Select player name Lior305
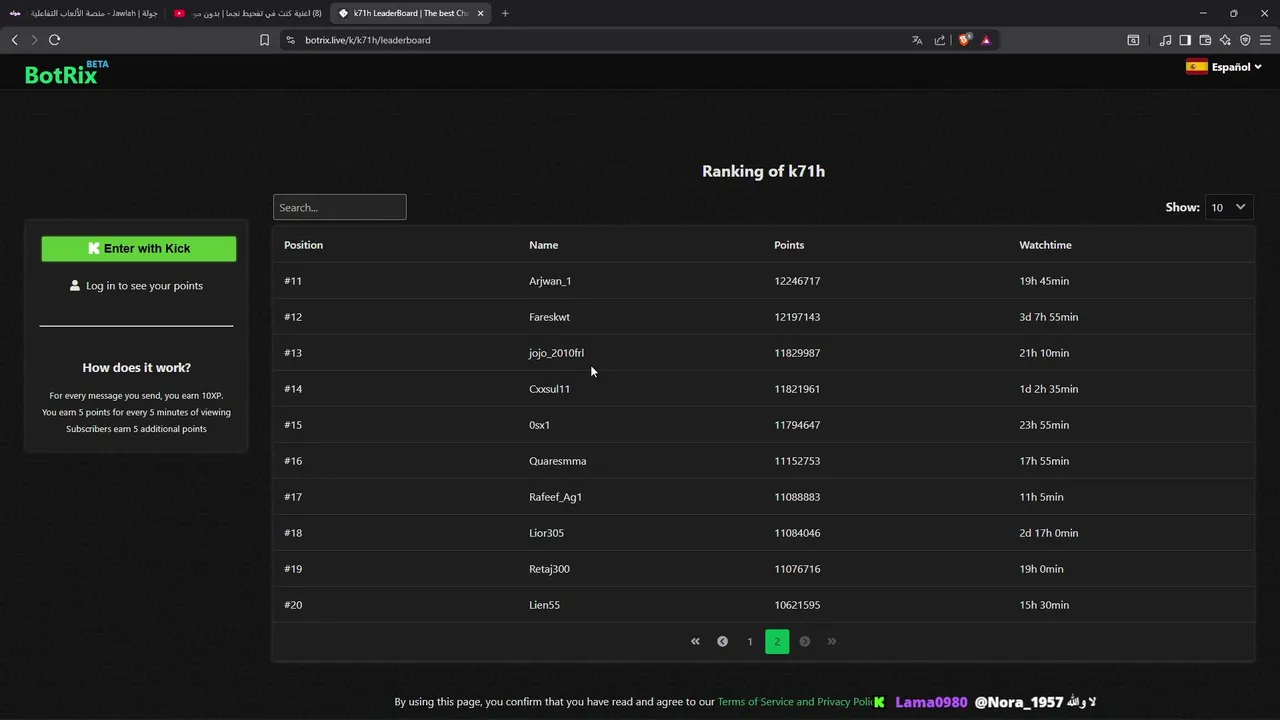The width and height of the screenshot is (1280, 720). click(546, 533)
